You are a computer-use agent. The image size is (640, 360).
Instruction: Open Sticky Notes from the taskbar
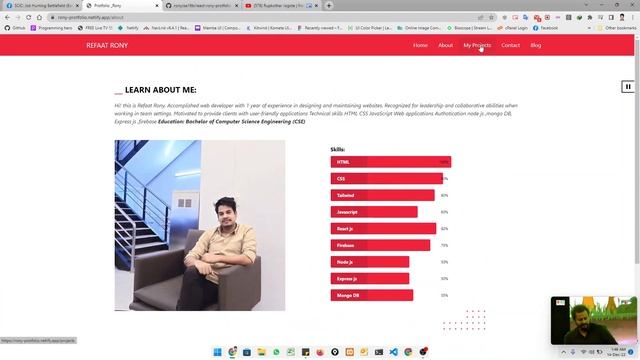[x=305, y=352]
